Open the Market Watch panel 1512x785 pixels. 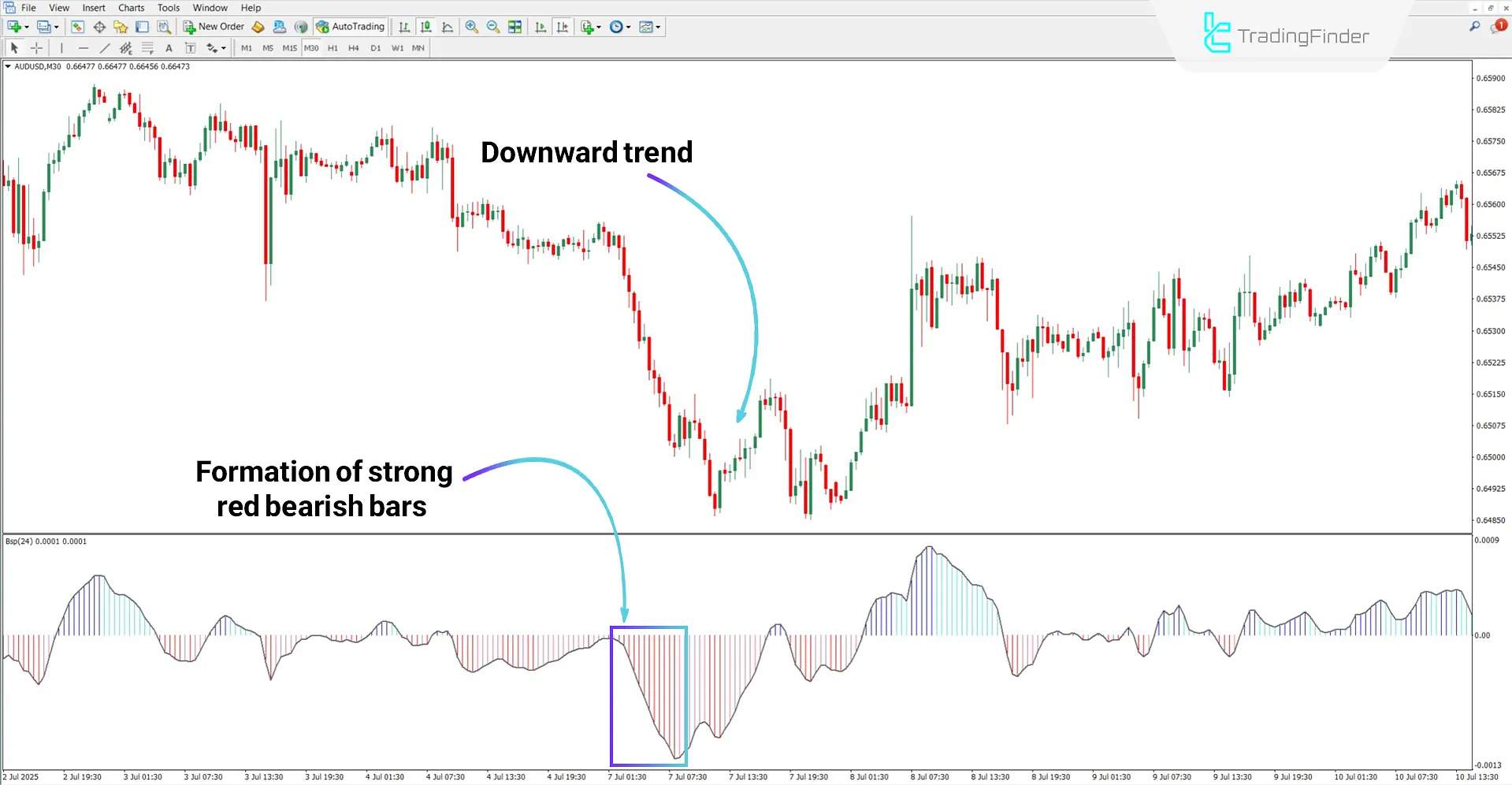[x=77, y=26]
